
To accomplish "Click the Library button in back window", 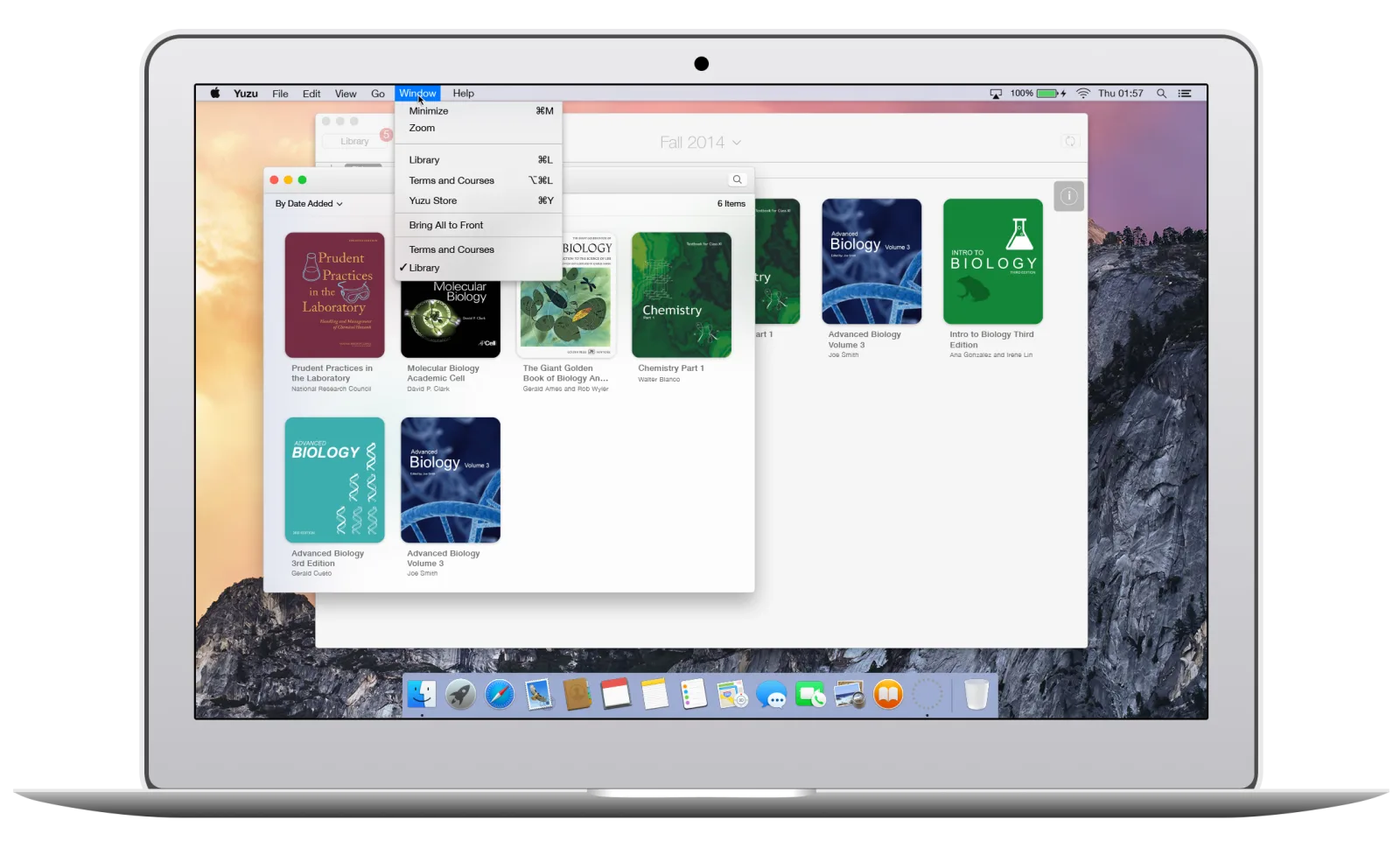I will pos(354,141).
